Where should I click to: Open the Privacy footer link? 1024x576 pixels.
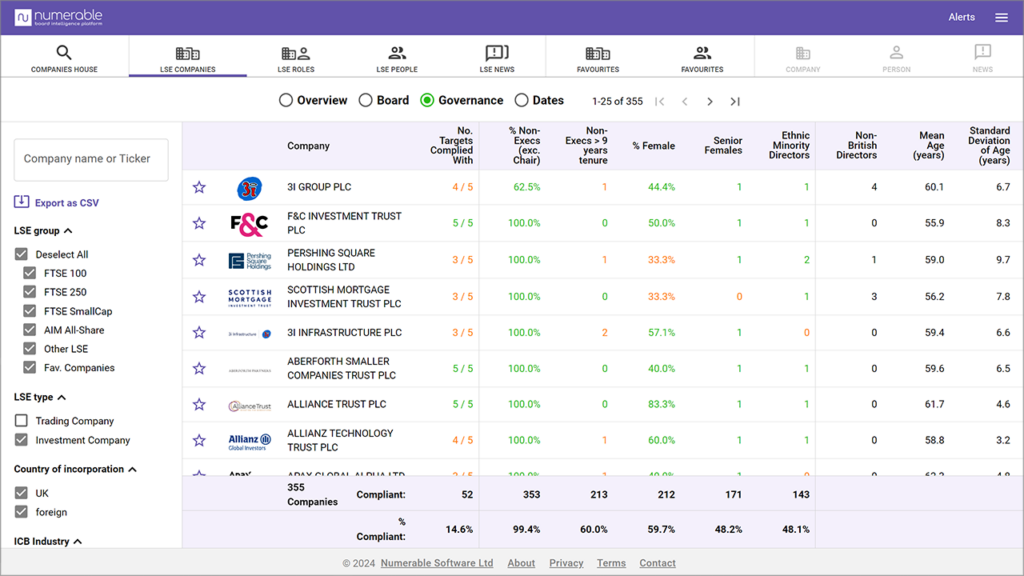click(566, 563)
